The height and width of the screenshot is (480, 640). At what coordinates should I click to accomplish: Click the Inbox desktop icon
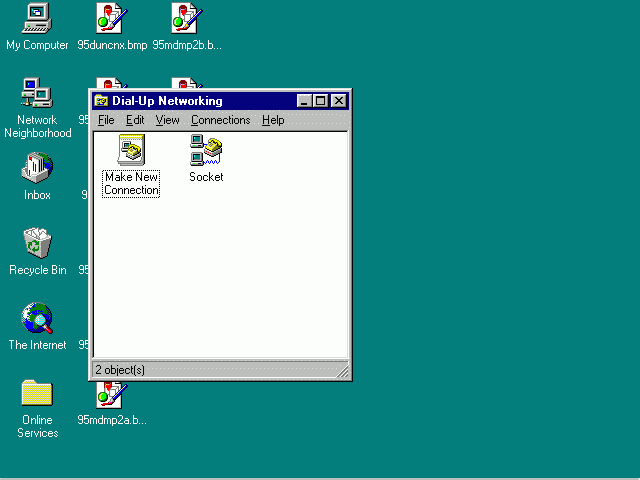coord(37,168)
